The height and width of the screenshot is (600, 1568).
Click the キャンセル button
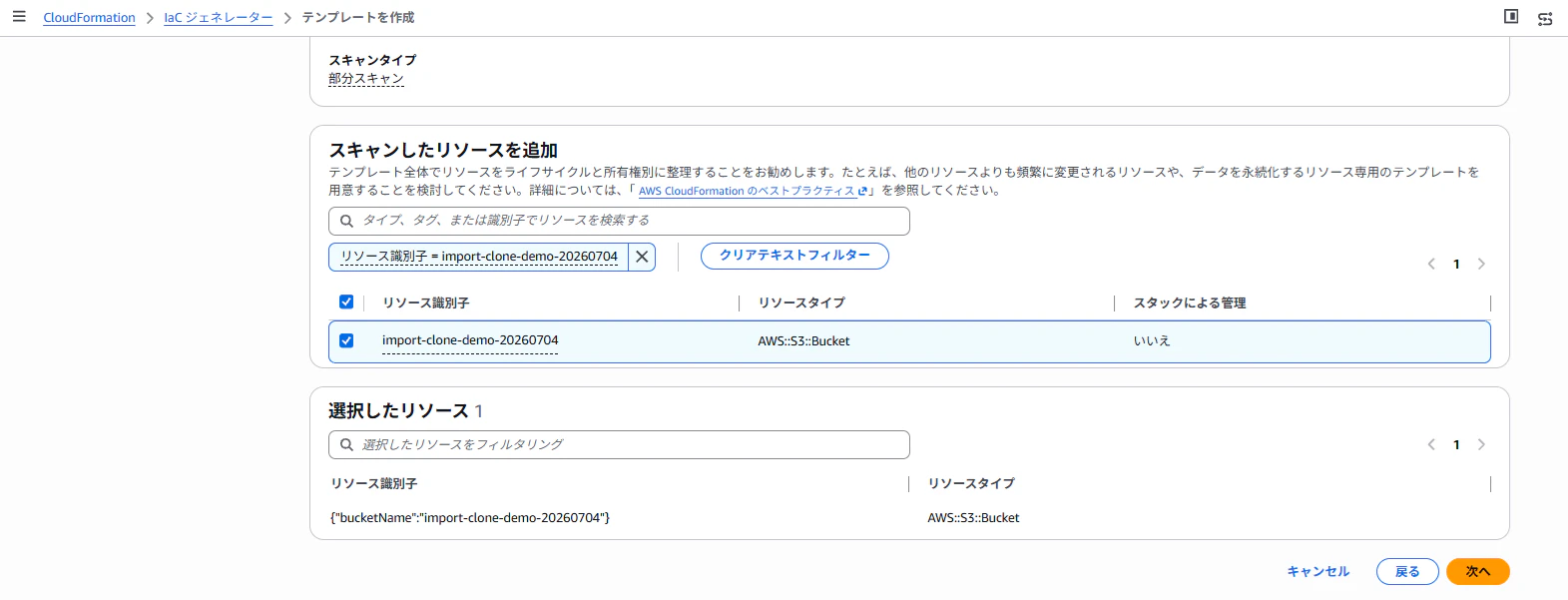pyautogui.click(x=1317, y=571)
